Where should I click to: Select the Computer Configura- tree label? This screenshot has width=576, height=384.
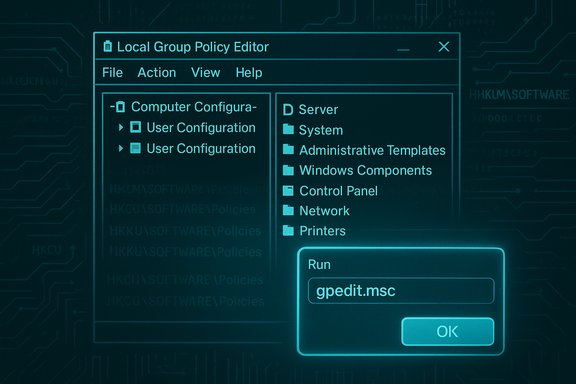click(194, 107)
